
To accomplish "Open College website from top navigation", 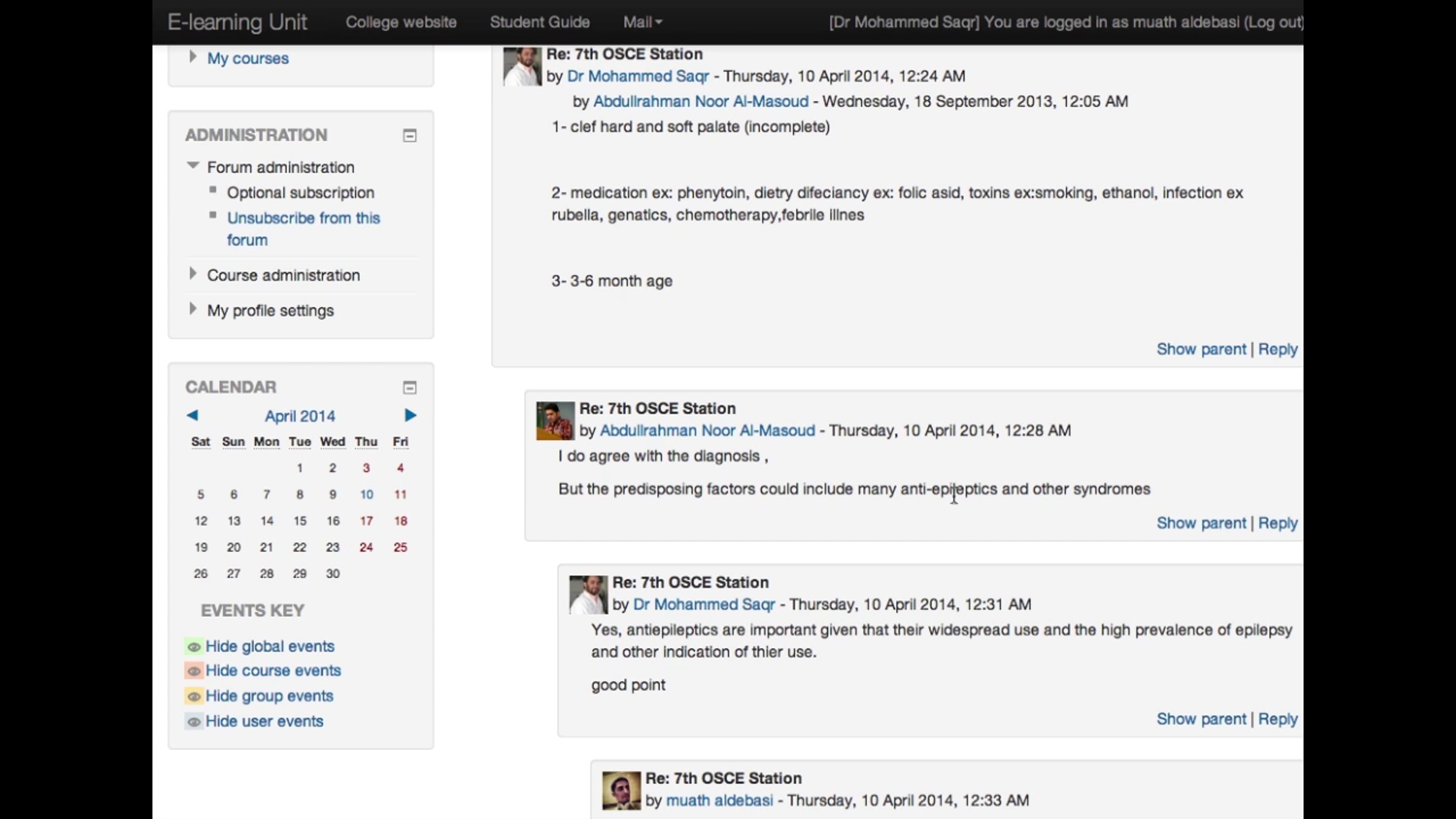I will coord(400,22).
